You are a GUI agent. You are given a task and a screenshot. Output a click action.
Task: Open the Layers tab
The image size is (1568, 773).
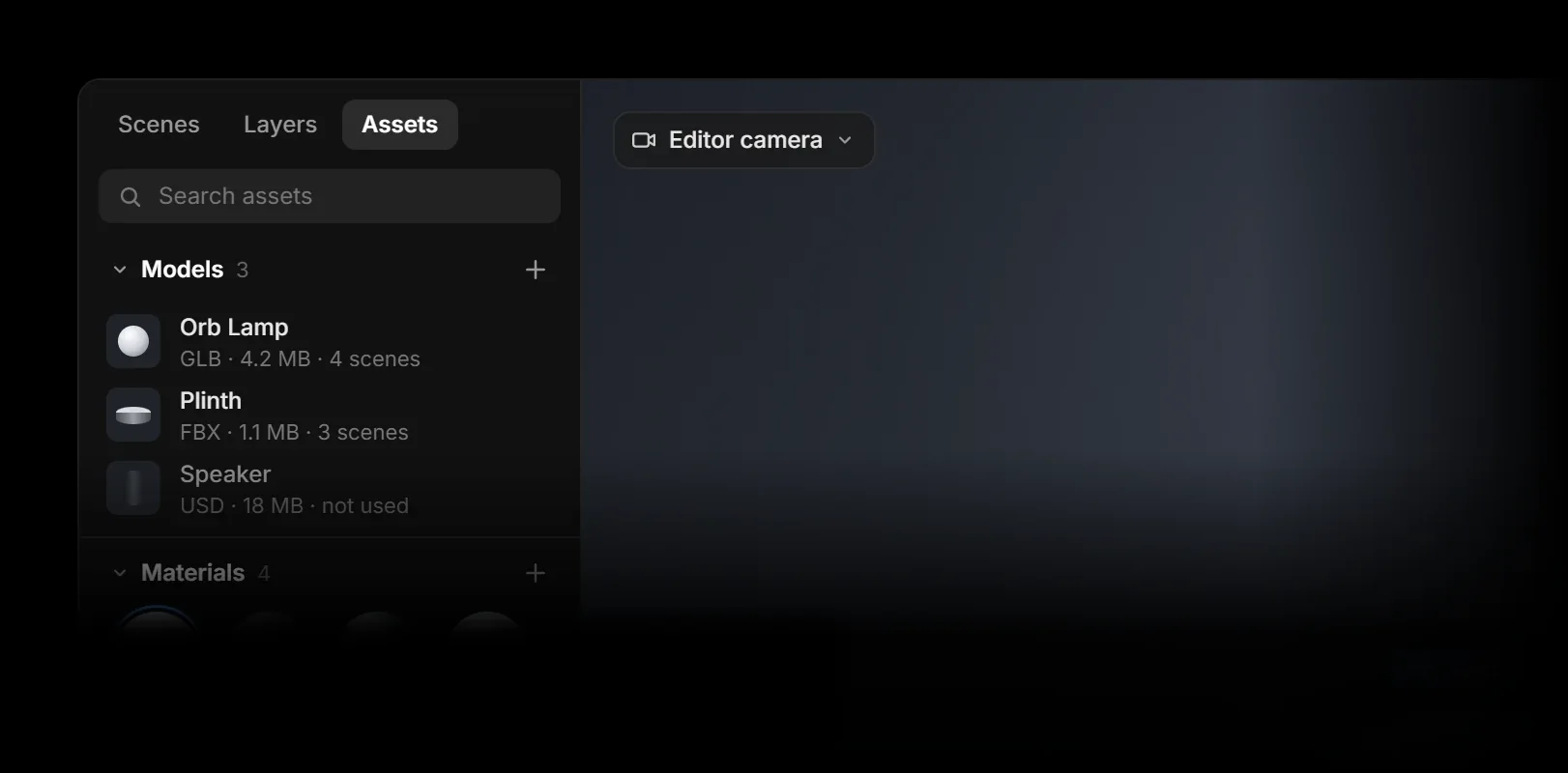tap(280, 125)
